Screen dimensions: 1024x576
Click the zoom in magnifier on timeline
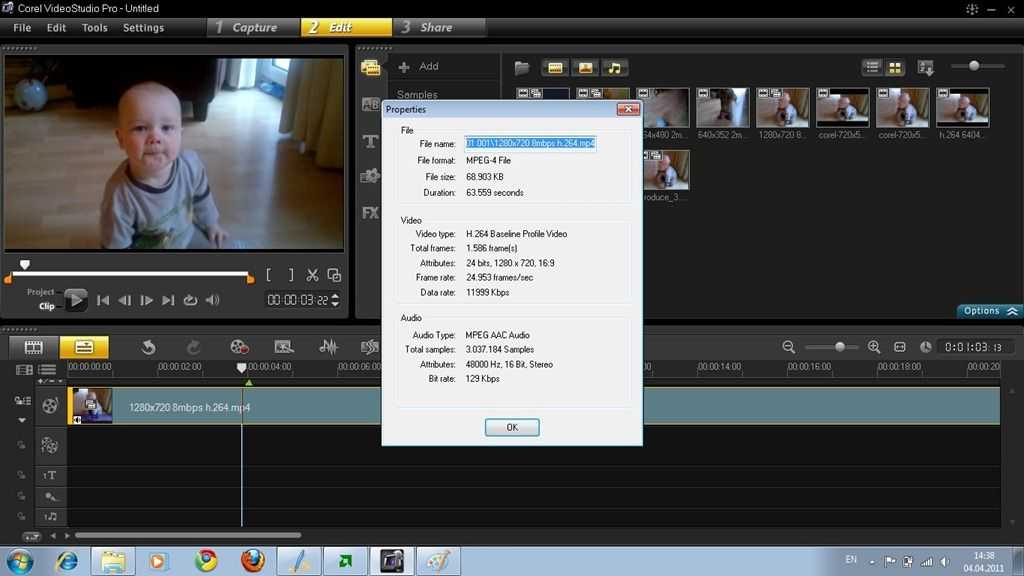point(874,347)
